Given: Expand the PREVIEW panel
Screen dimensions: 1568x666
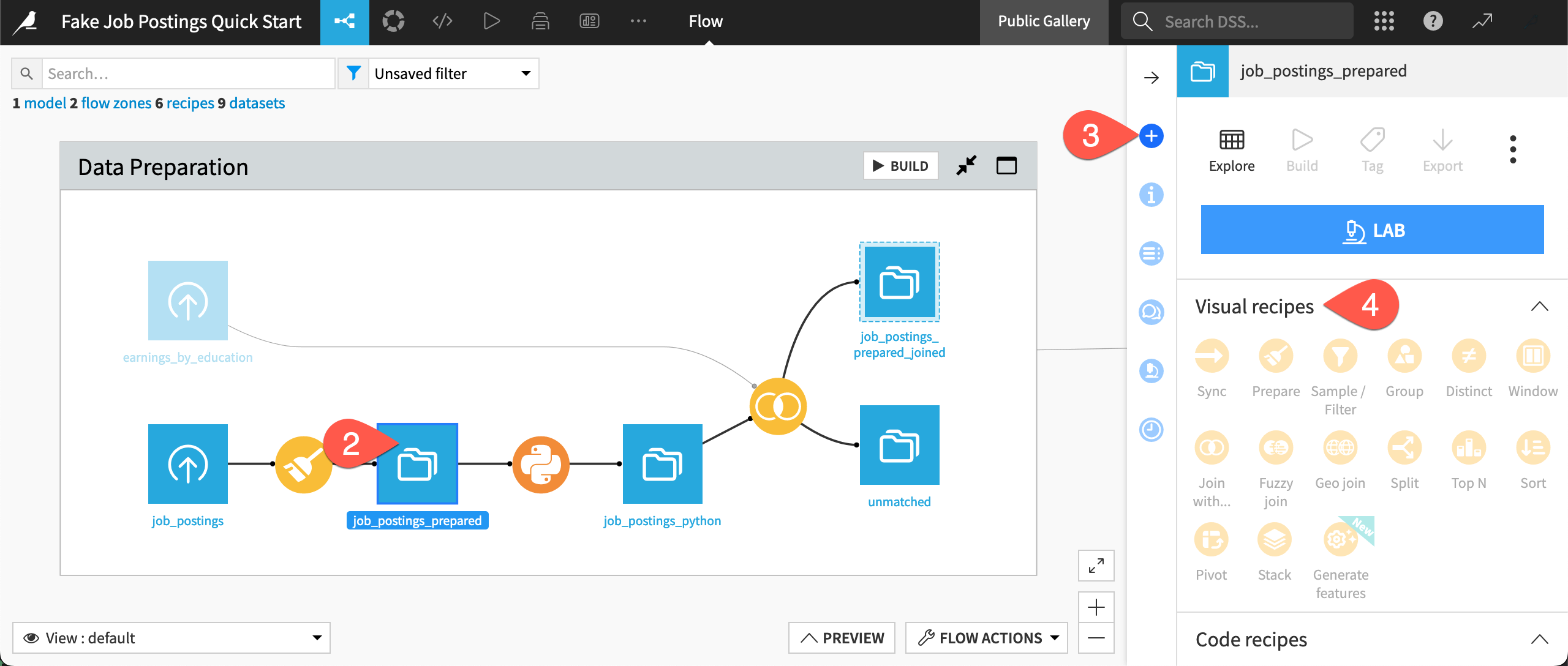Looking at the screenshot, I should [x=842, y=638].
